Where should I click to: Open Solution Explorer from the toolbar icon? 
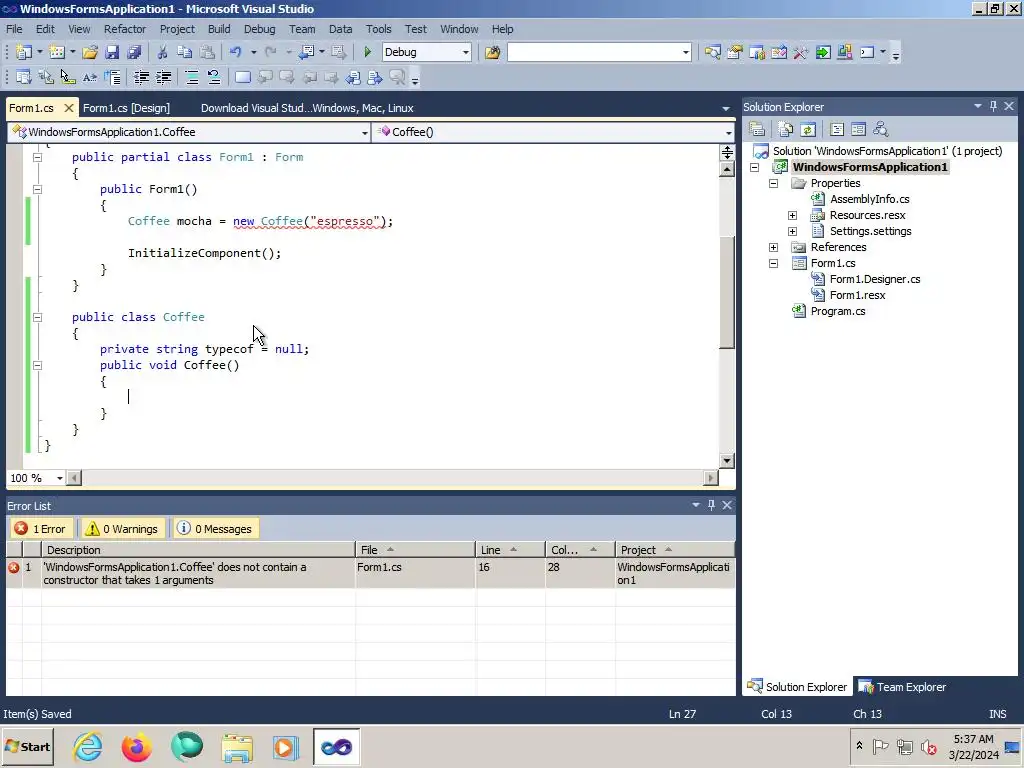click(x=712, y=52)
